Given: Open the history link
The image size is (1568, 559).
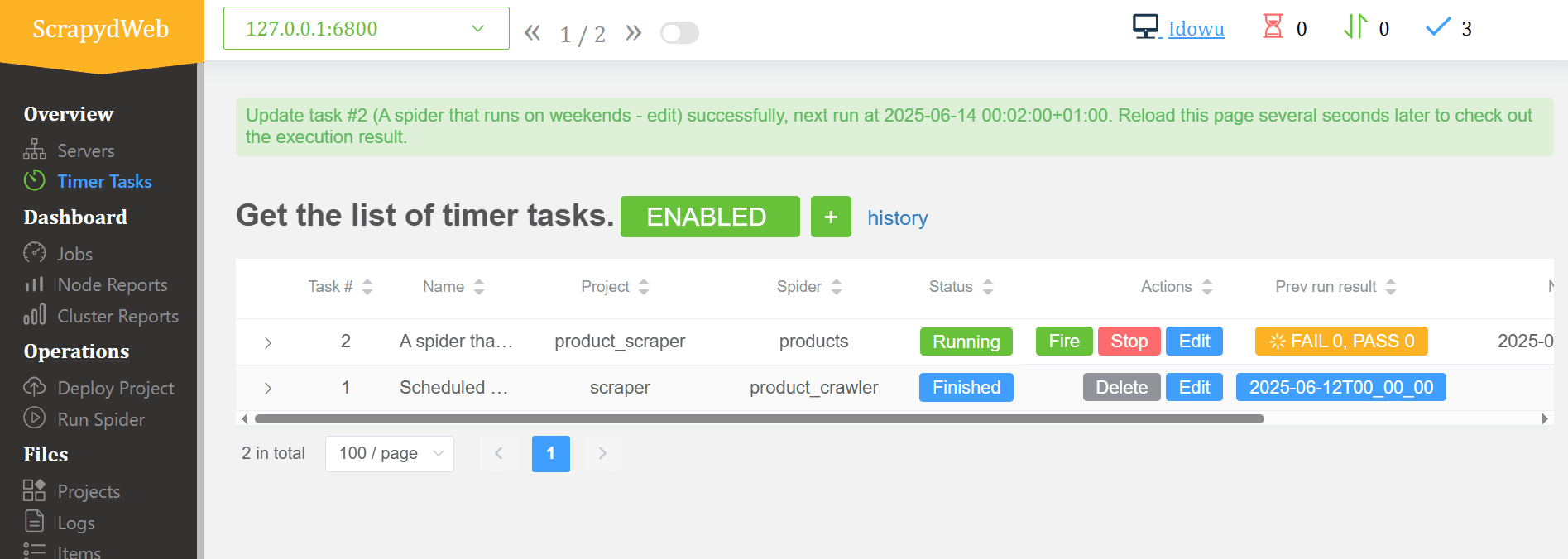Looking at the screenshot, I should click(898, 217).
